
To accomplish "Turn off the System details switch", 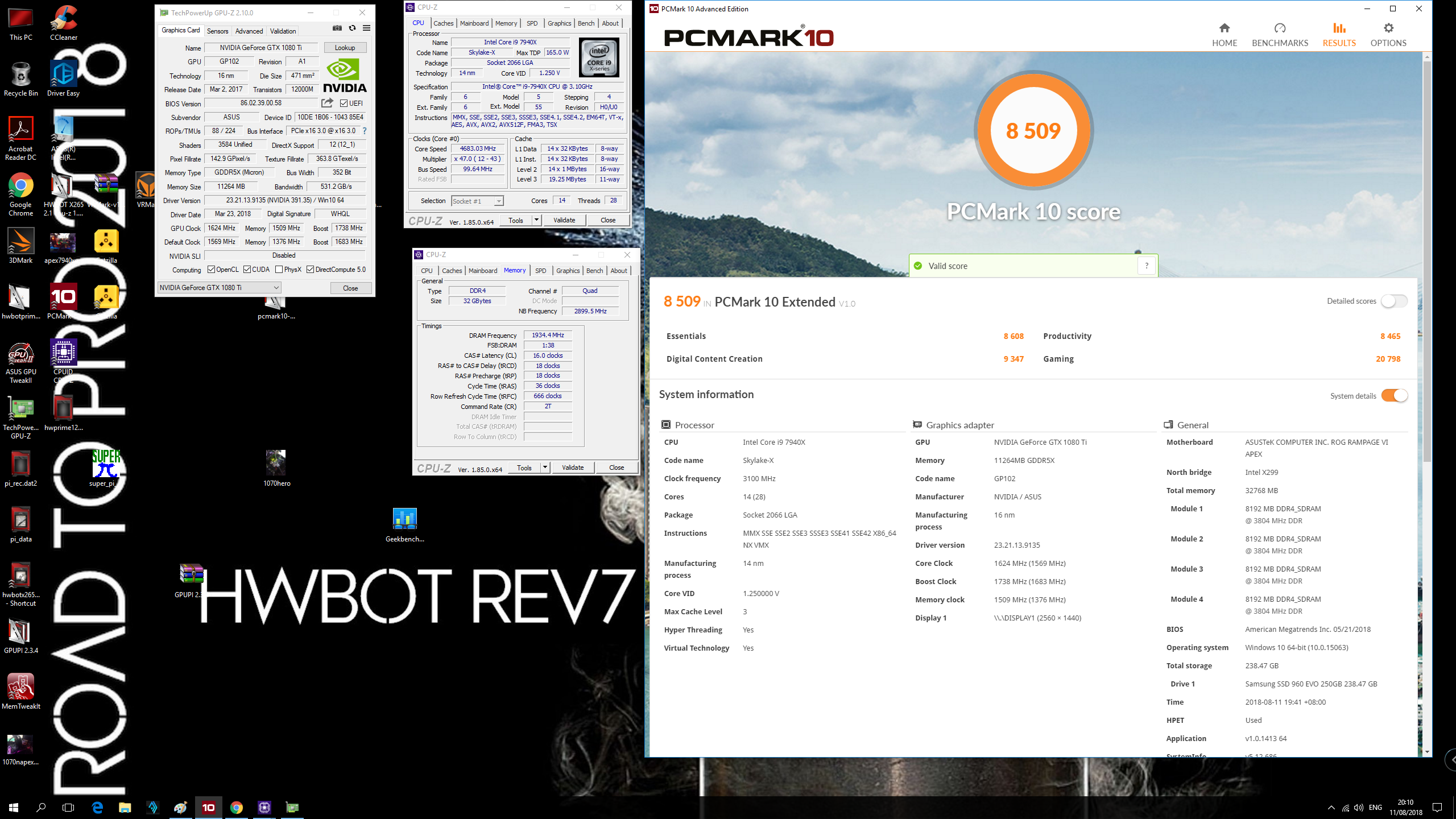I will point(1394,395).
